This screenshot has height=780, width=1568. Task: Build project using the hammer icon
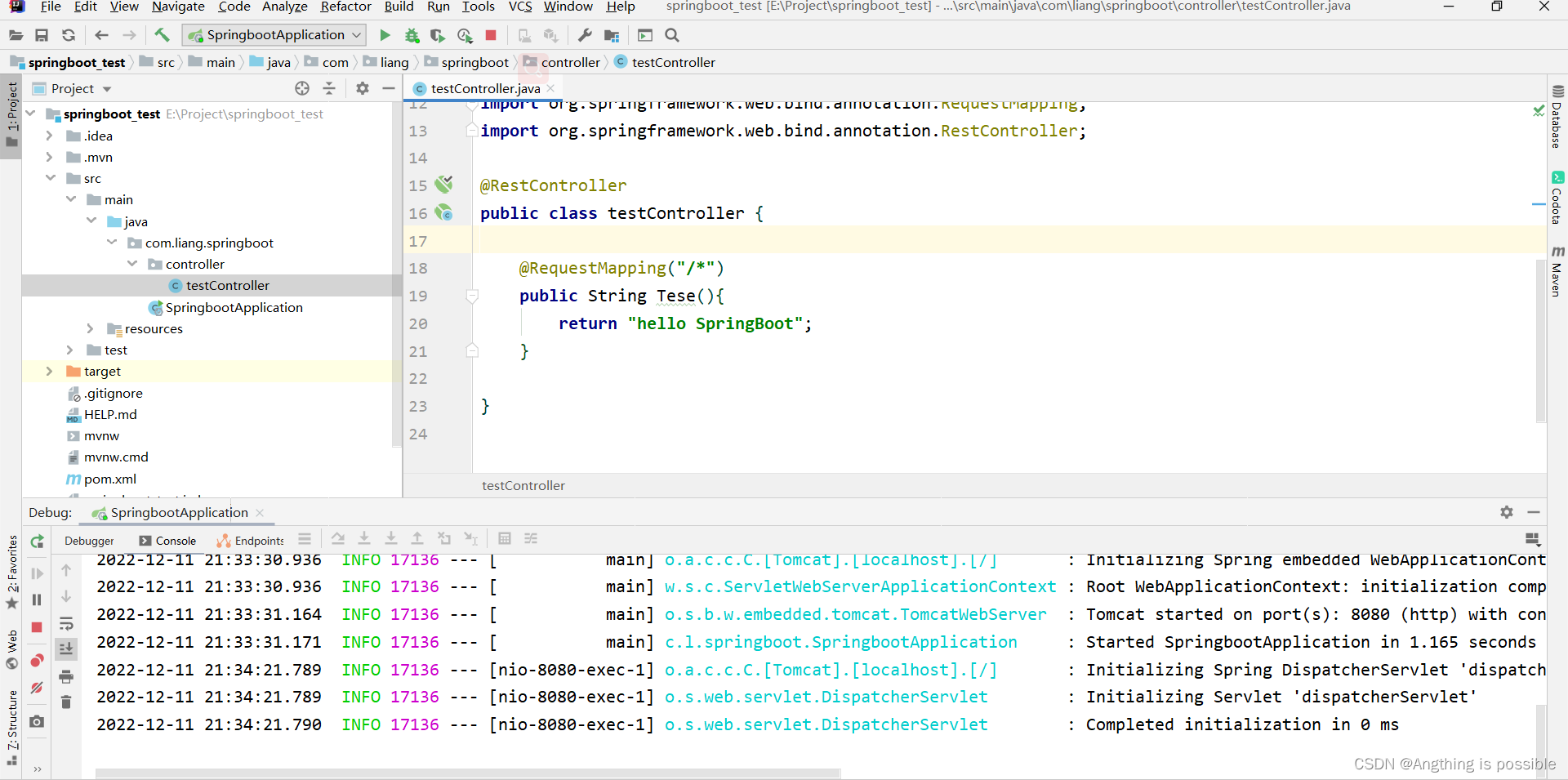161,35
